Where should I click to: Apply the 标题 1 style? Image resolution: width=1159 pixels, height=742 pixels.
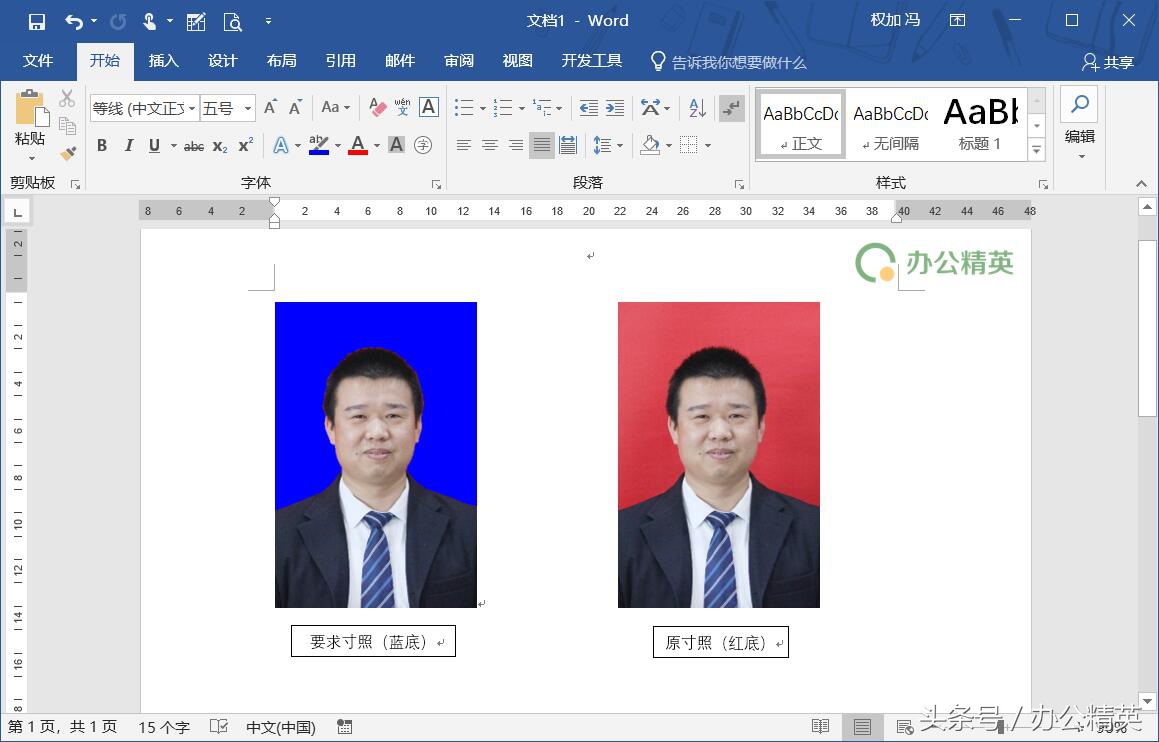pyautogui.click(x=979, y=122)
